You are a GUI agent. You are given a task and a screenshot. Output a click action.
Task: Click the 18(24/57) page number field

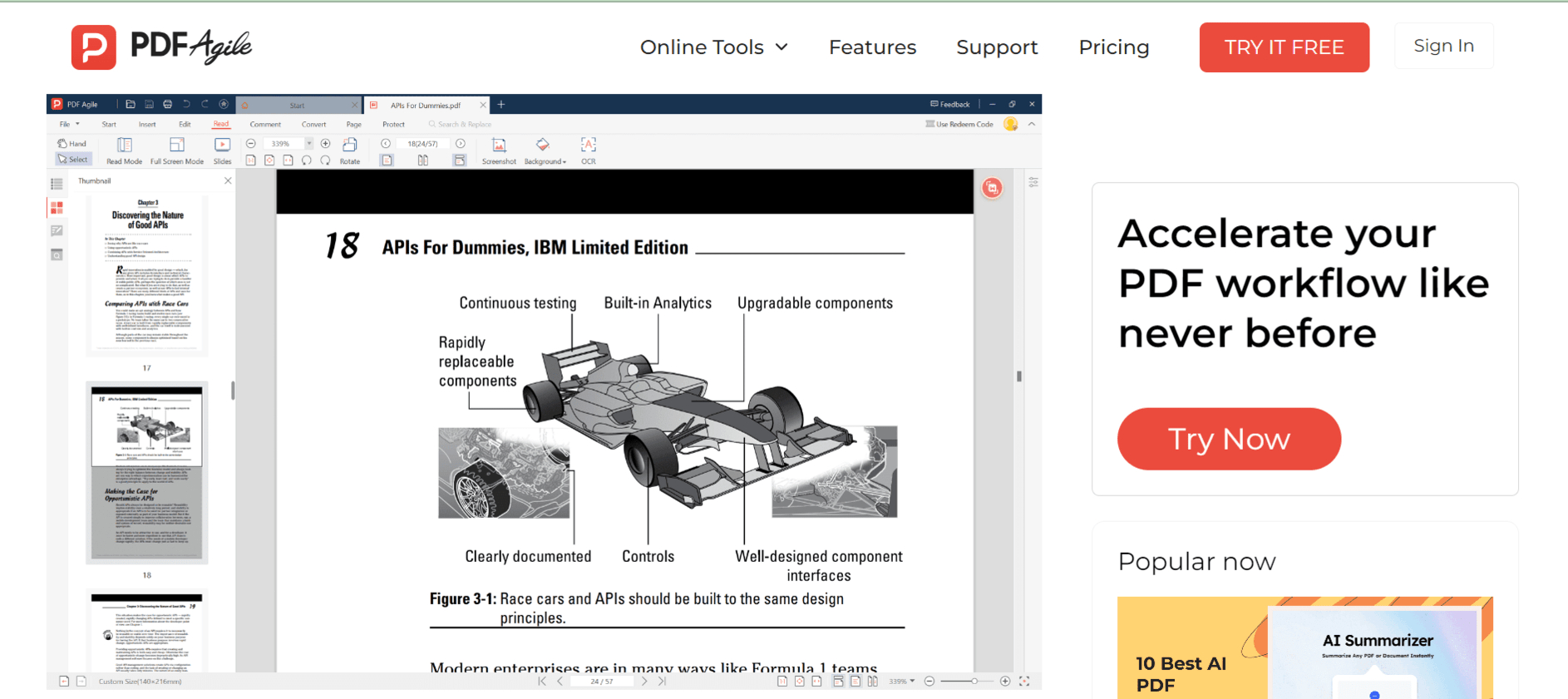[422, 144]
